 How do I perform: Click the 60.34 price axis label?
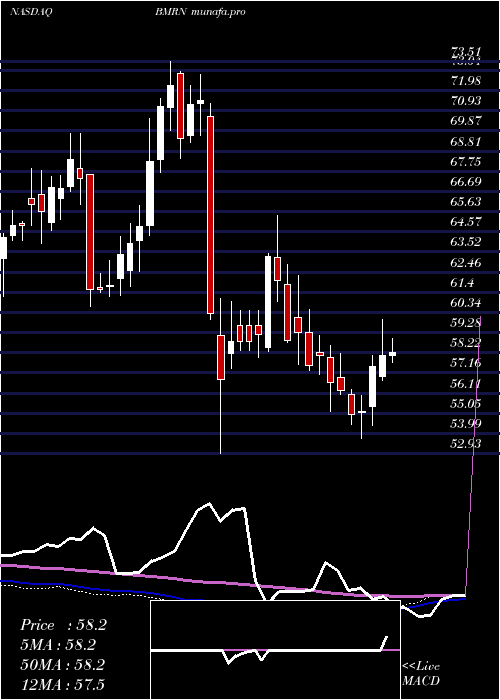[467, 303]
